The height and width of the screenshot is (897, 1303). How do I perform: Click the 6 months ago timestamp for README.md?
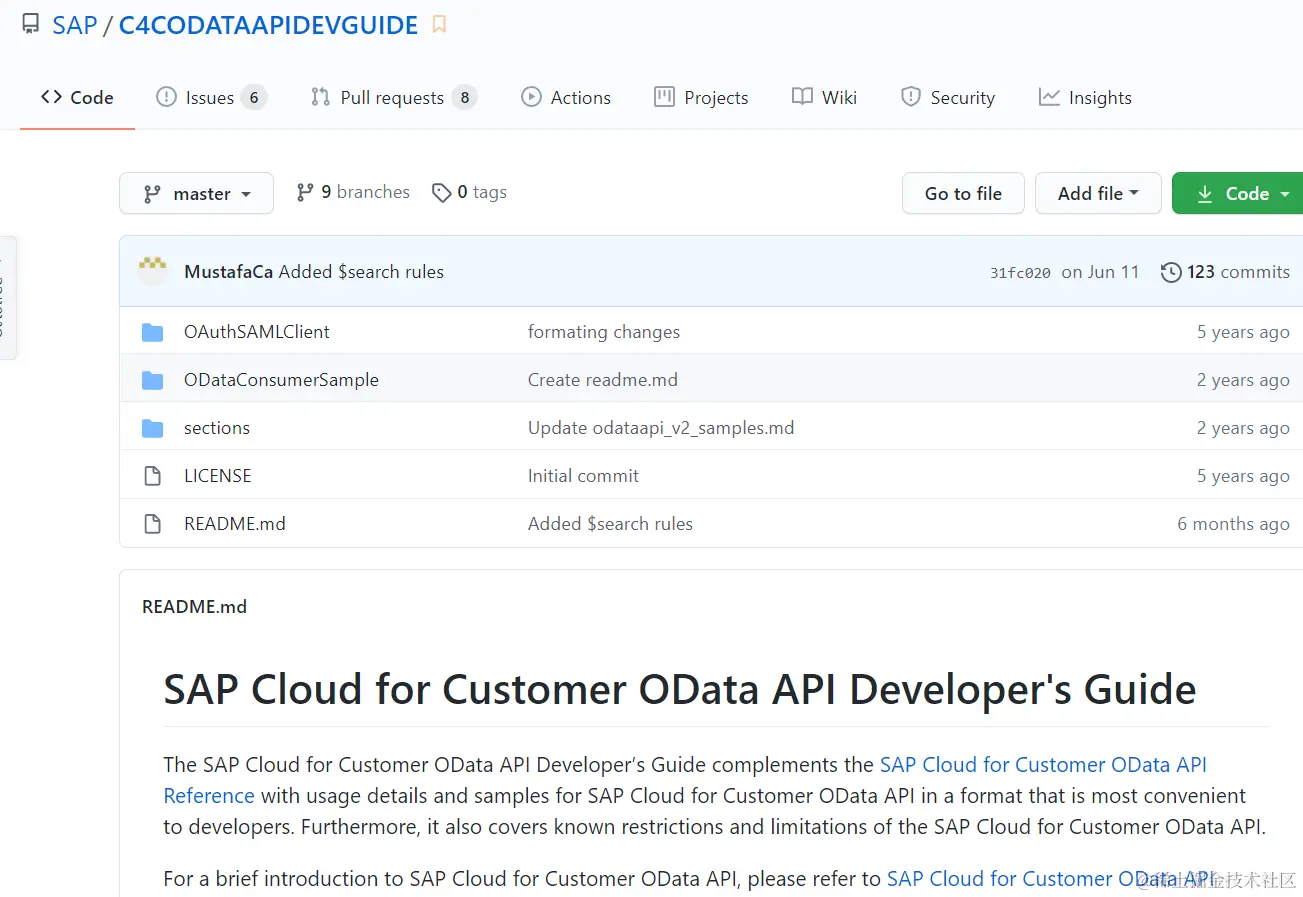click(1233, 523)
